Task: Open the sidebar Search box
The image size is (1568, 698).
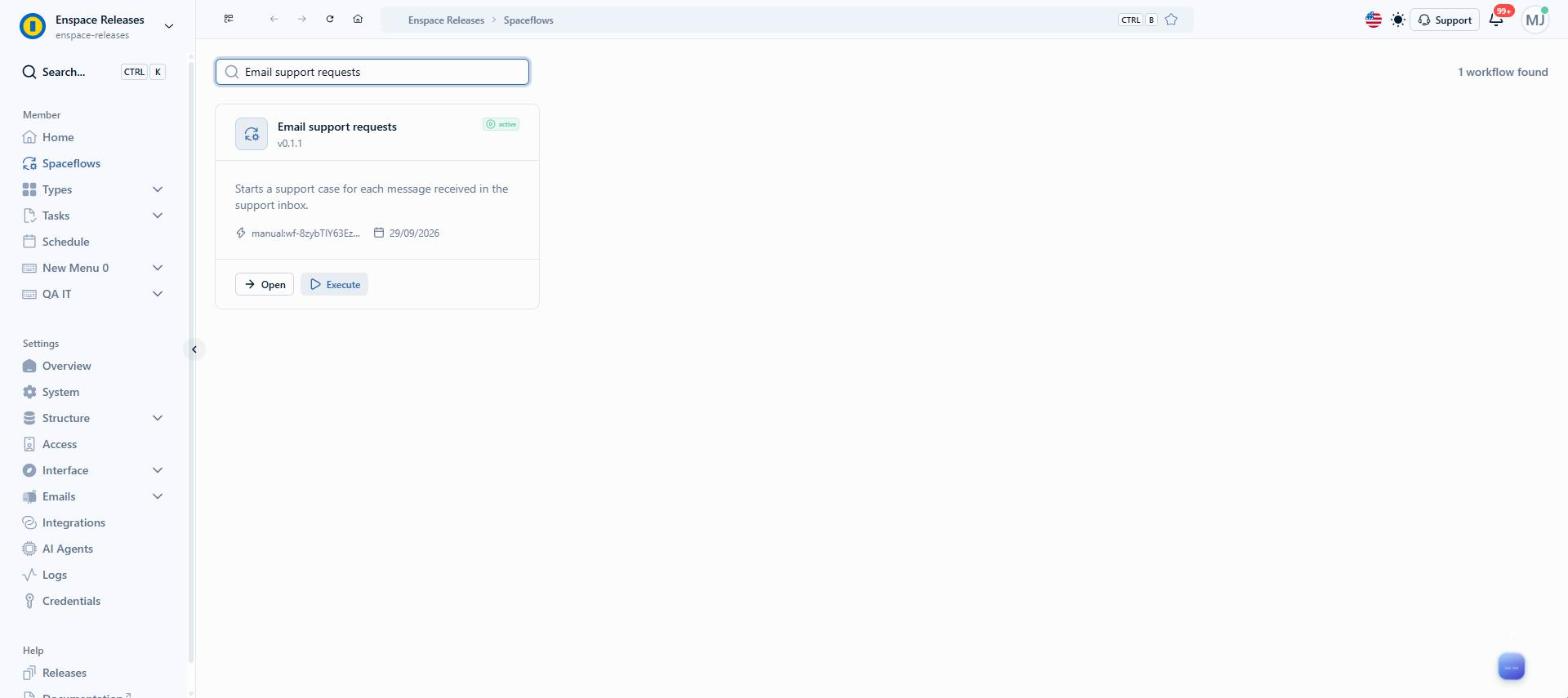Action: [94, 72]
